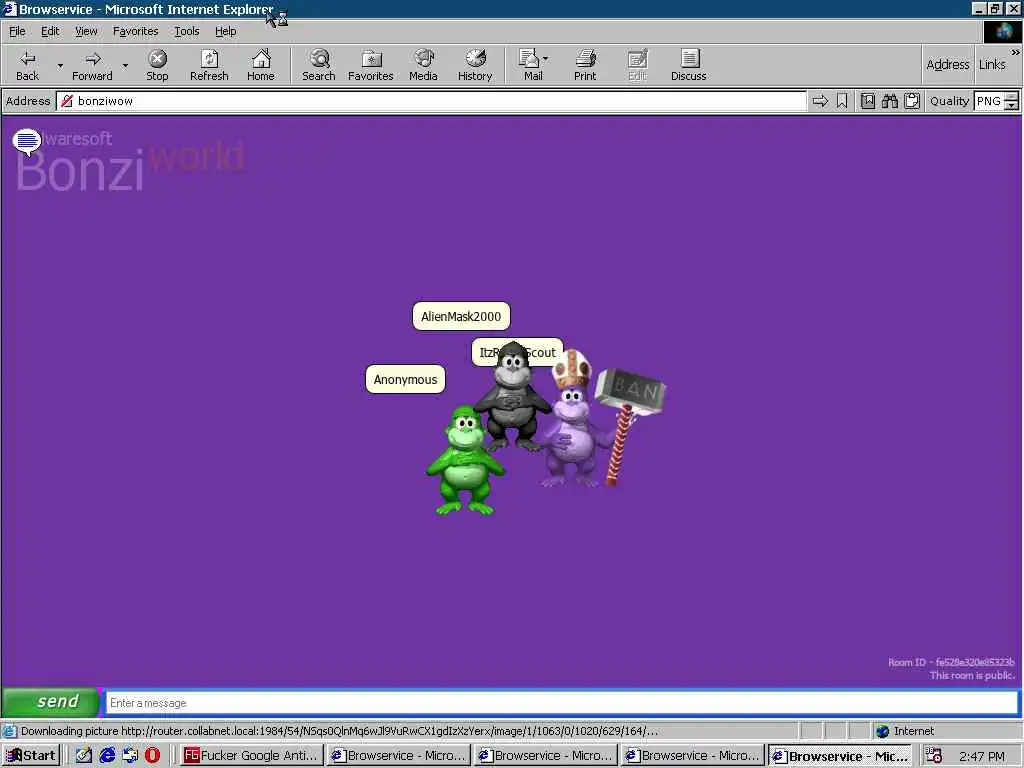Screen dimensions: 1024x768
Task: Click the black gorilla Bonzi character
Action: pos(513,398)
